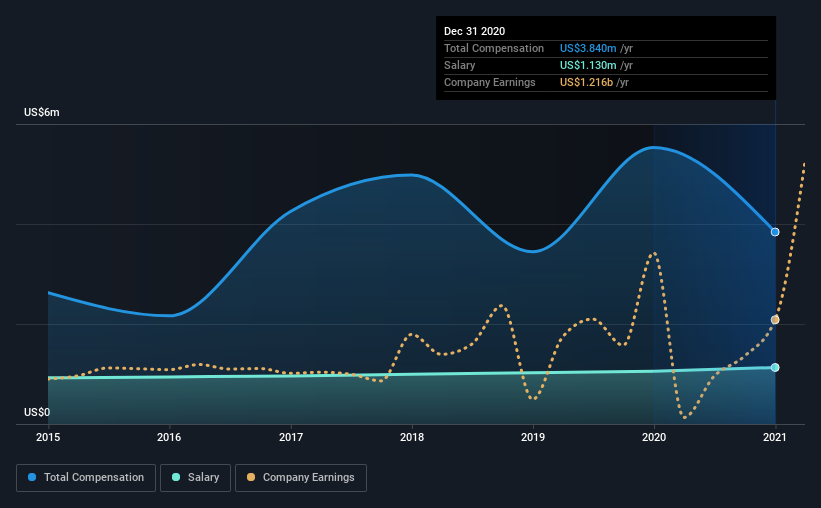This screenshot has width=821, height=508.
Task: Click the US$1.130m salary value
Action: [588, 65]
